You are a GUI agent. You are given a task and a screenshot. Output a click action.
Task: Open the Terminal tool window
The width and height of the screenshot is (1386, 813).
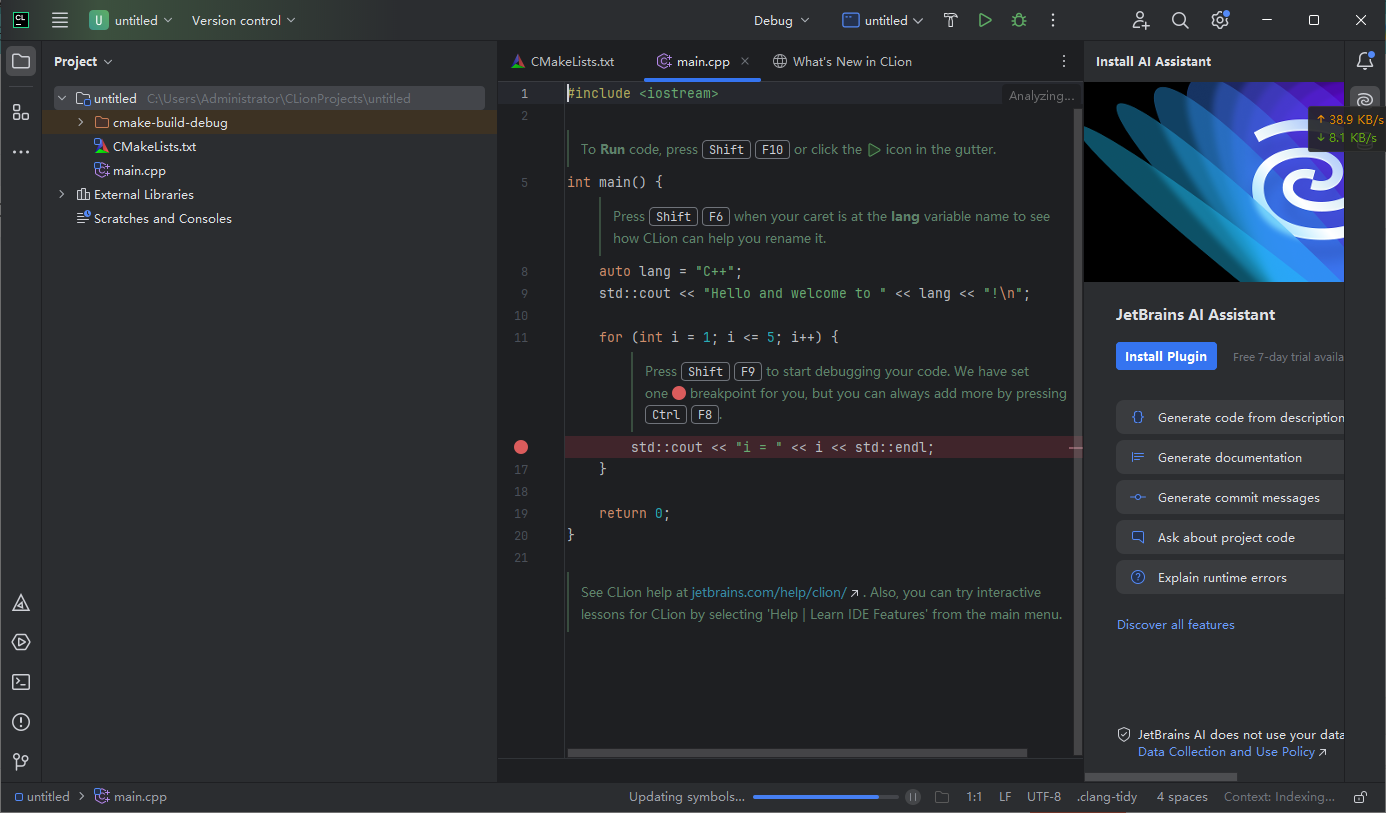pyautogui.click(x=21, y=682)
